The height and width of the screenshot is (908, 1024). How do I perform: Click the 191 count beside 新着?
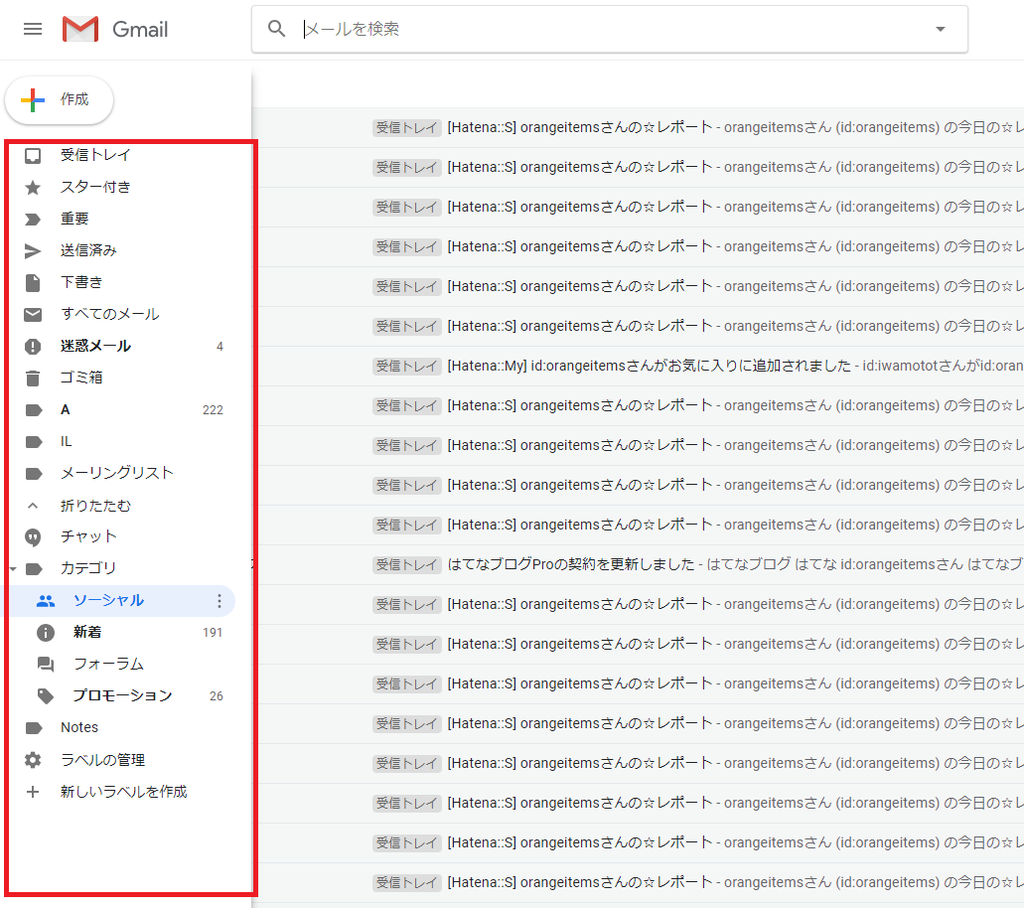(213, 633)
